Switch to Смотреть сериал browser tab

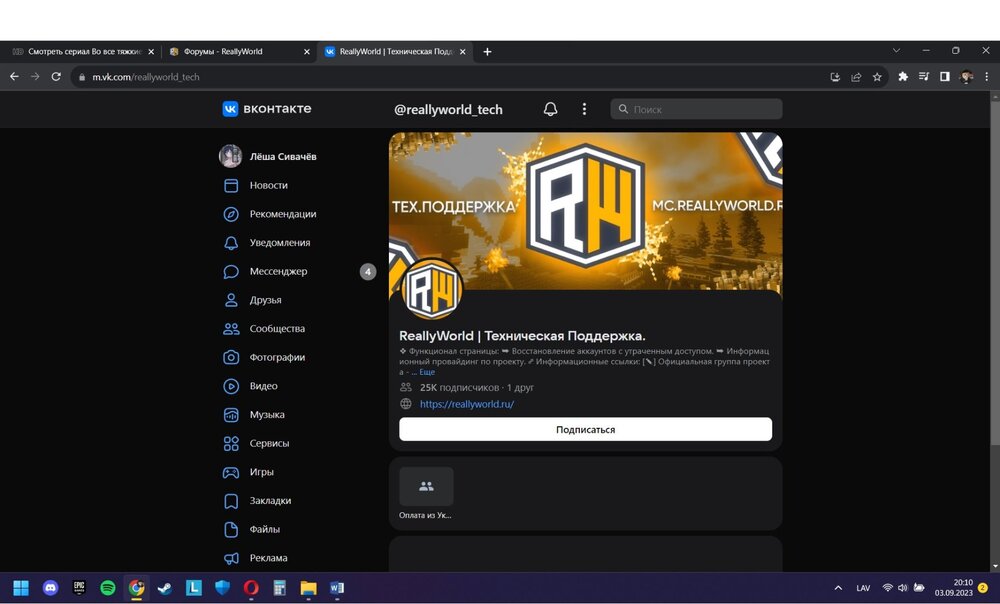point(84,52)
